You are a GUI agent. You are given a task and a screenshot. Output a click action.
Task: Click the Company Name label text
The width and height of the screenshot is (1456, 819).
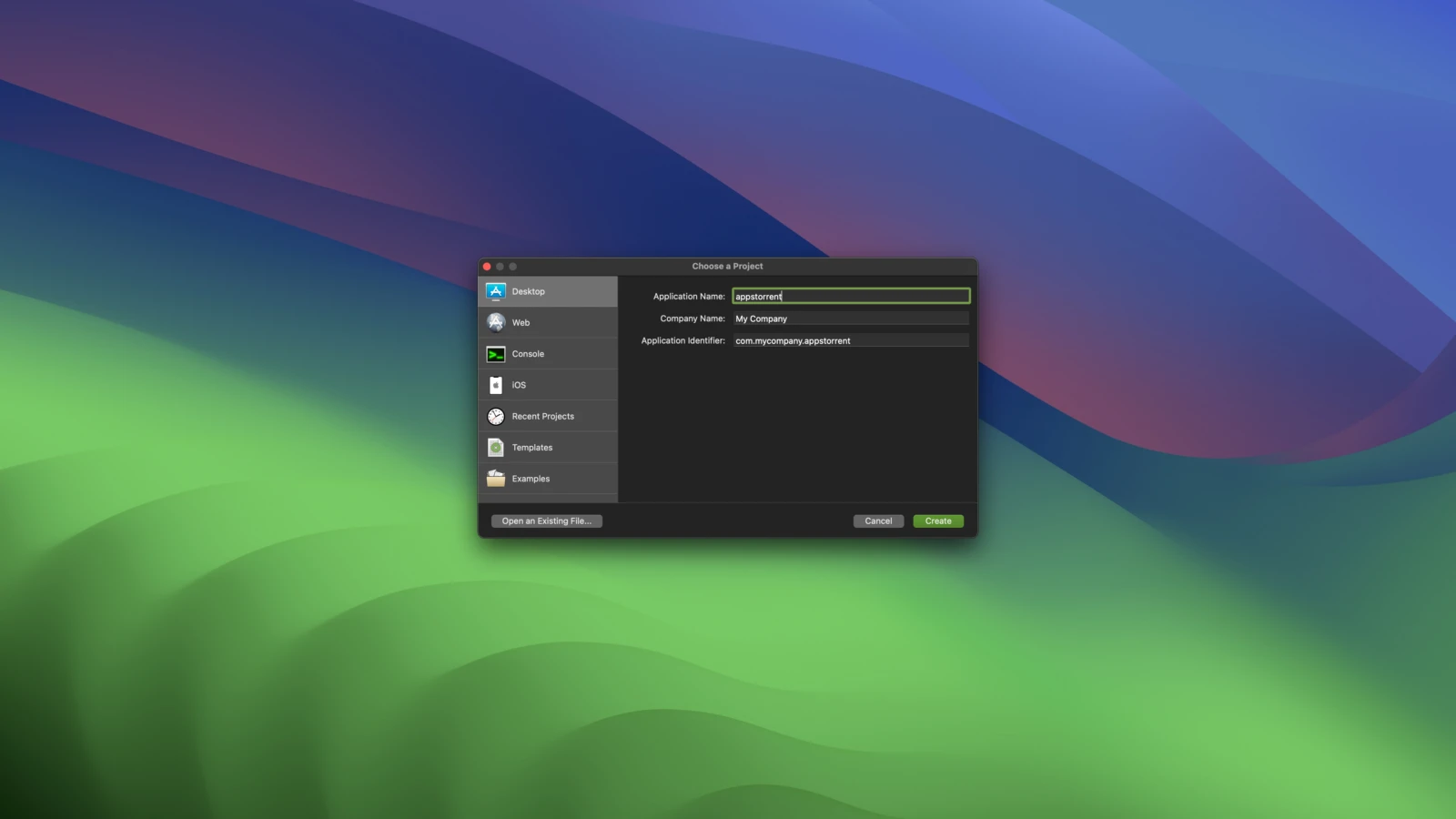point(693,318)
